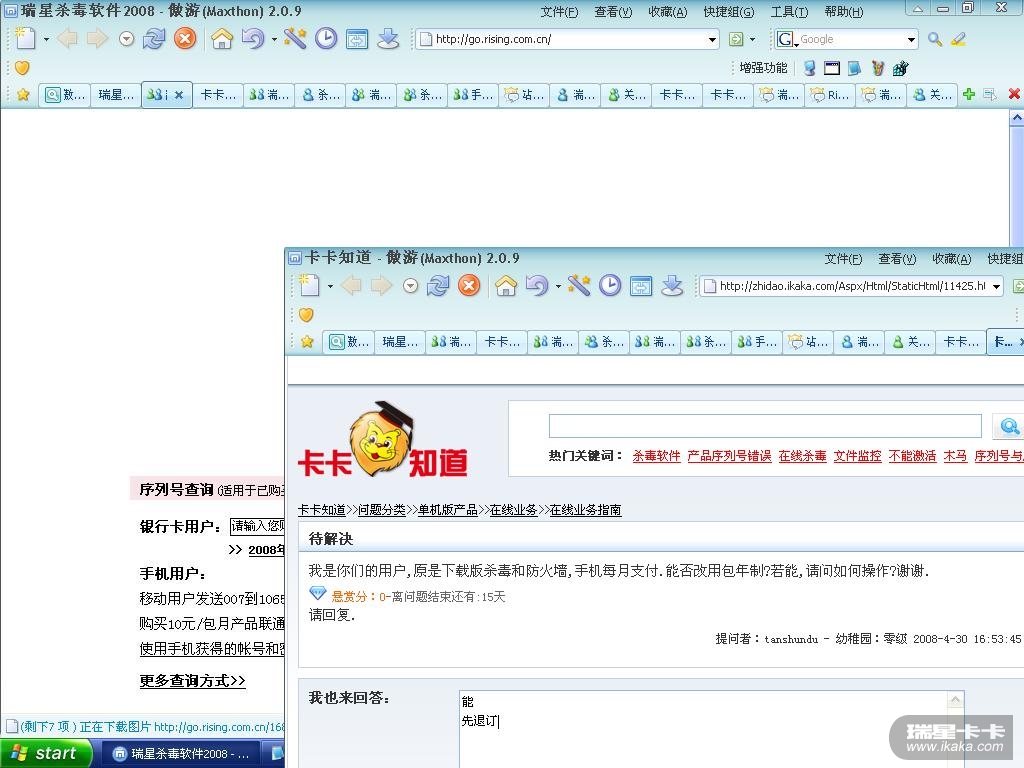Viewport: 1024px width, 768px height.
Task: Click the History clock icon in the 卡卡知道 window
Action: pyautogui.click(x=610, y=285)
